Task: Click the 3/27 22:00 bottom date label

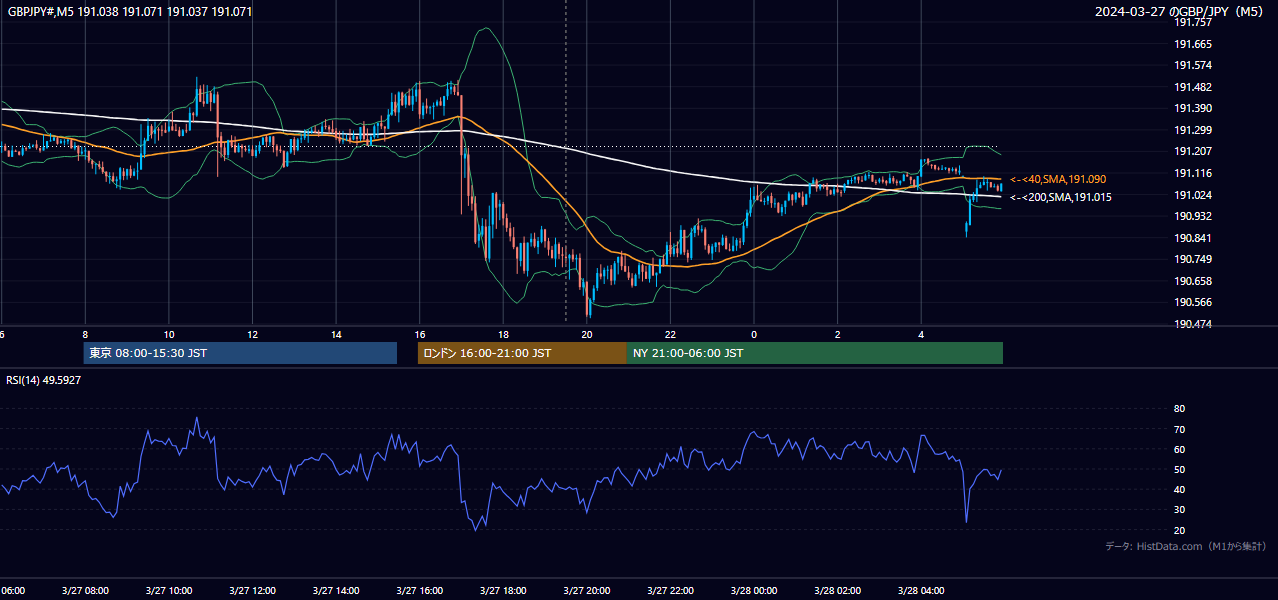Action: (x=670, y=591)
